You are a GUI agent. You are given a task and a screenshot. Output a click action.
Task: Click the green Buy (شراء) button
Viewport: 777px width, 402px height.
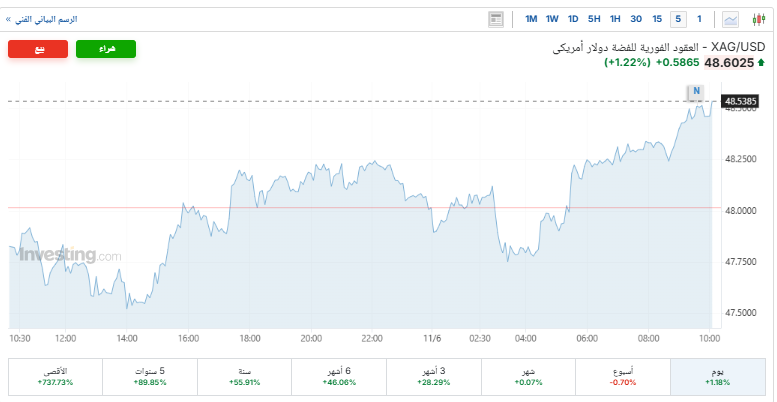105,49
